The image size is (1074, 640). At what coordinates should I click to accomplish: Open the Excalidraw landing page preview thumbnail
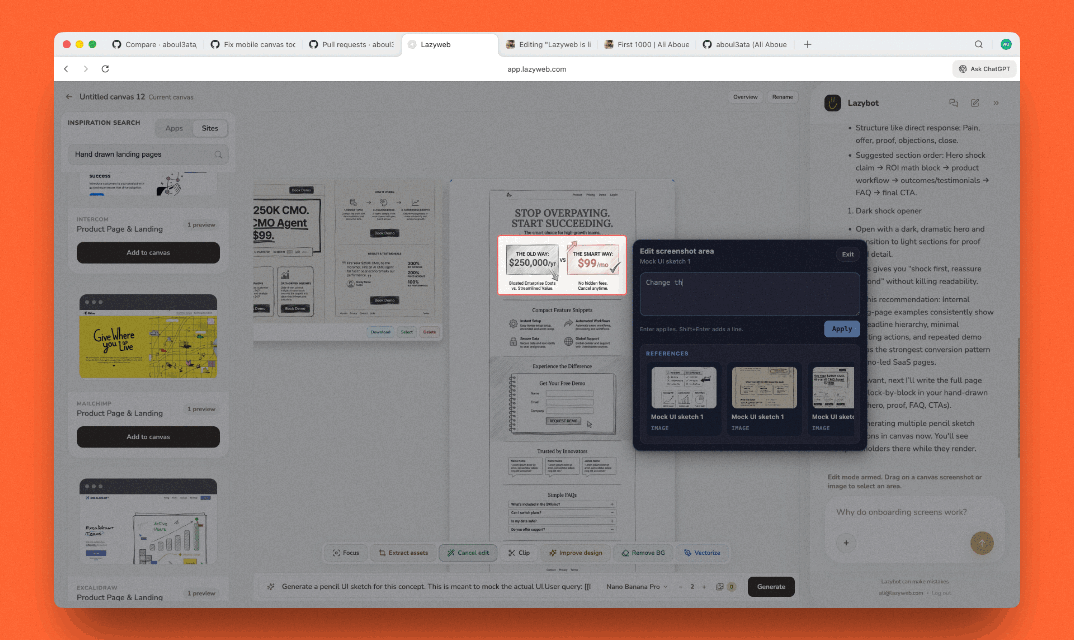click(148, 521)
